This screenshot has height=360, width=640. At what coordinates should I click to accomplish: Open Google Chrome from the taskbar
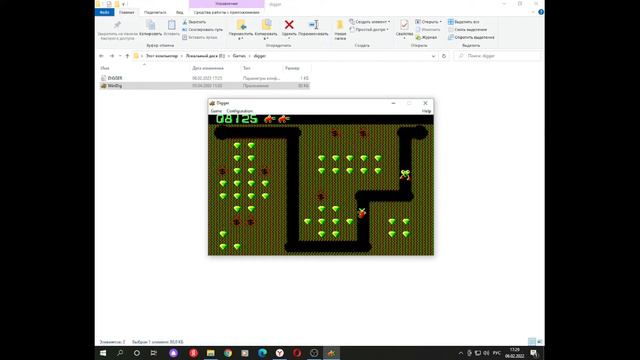pos(228,353)
